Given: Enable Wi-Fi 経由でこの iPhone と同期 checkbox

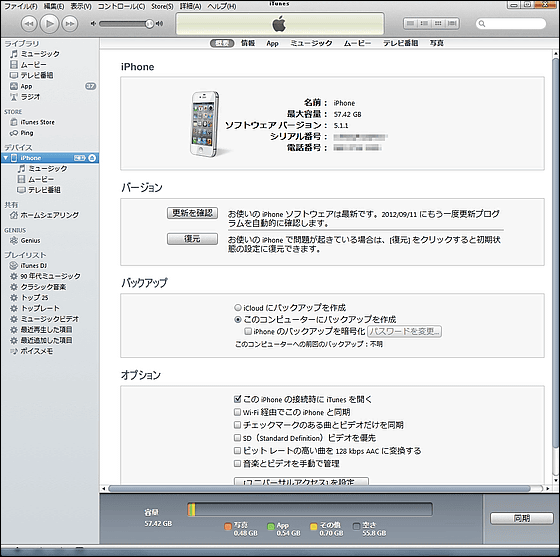Looking at the screenshot, I should click(238, 412).
